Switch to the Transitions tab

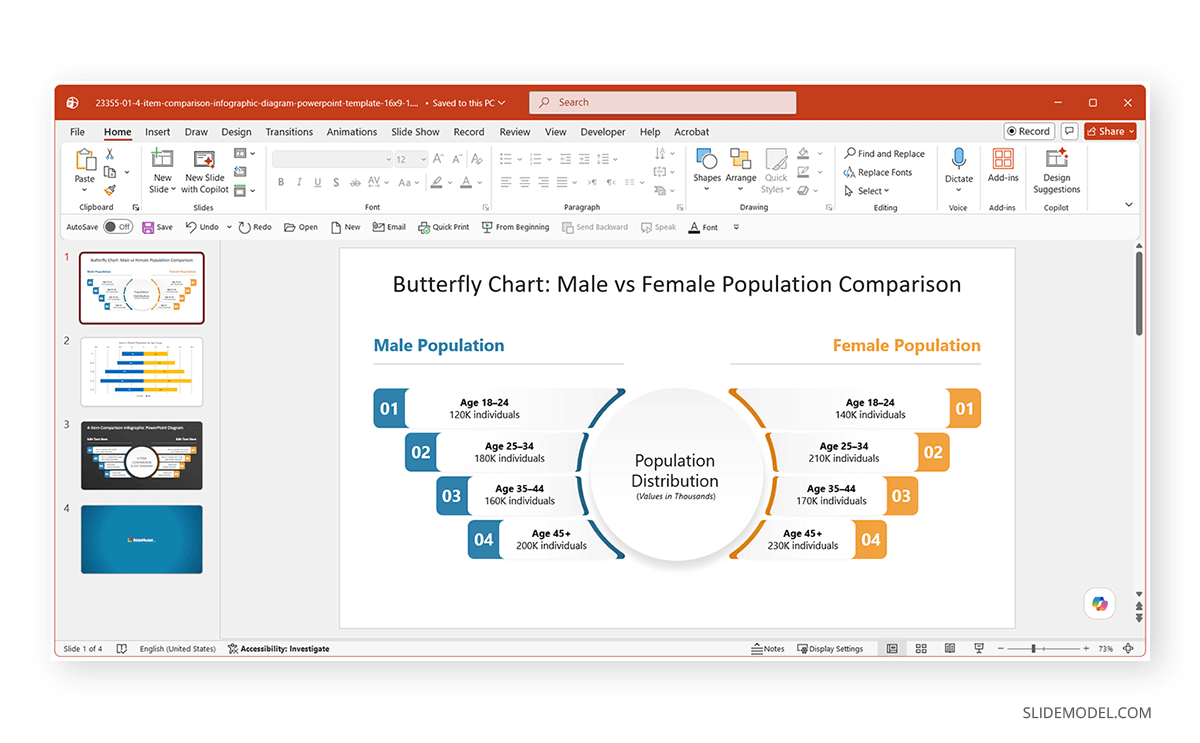pos(289,132)
